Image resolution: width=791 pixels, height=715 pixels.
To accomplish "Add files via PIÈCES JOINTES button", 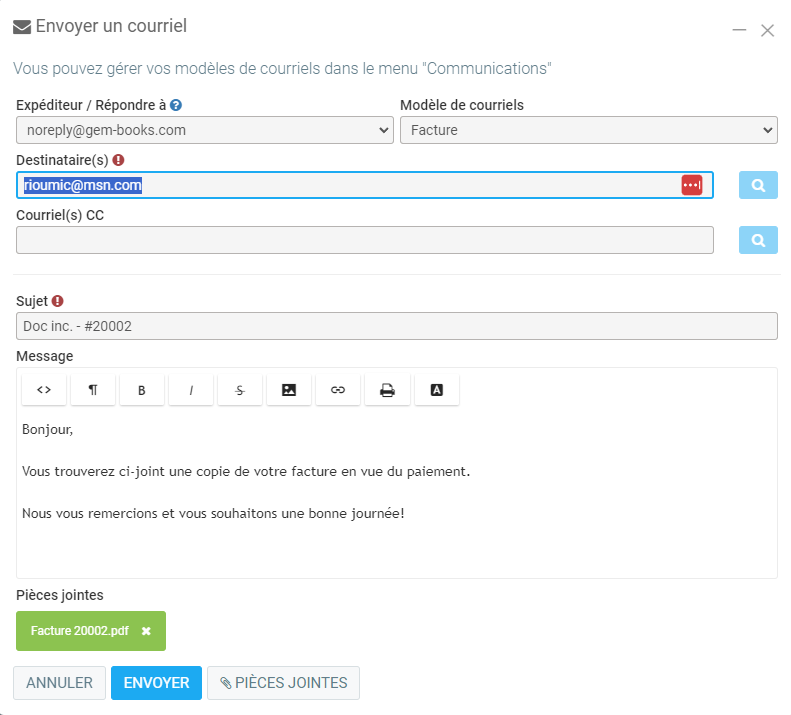I will click(283, 683).
